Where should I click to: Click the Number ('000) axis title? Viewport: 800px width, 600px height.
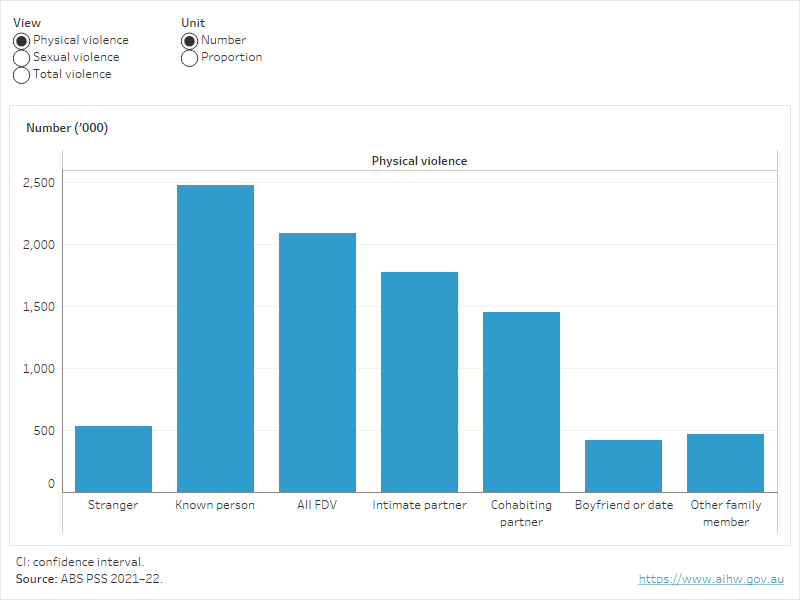click(x=67, y=128)
